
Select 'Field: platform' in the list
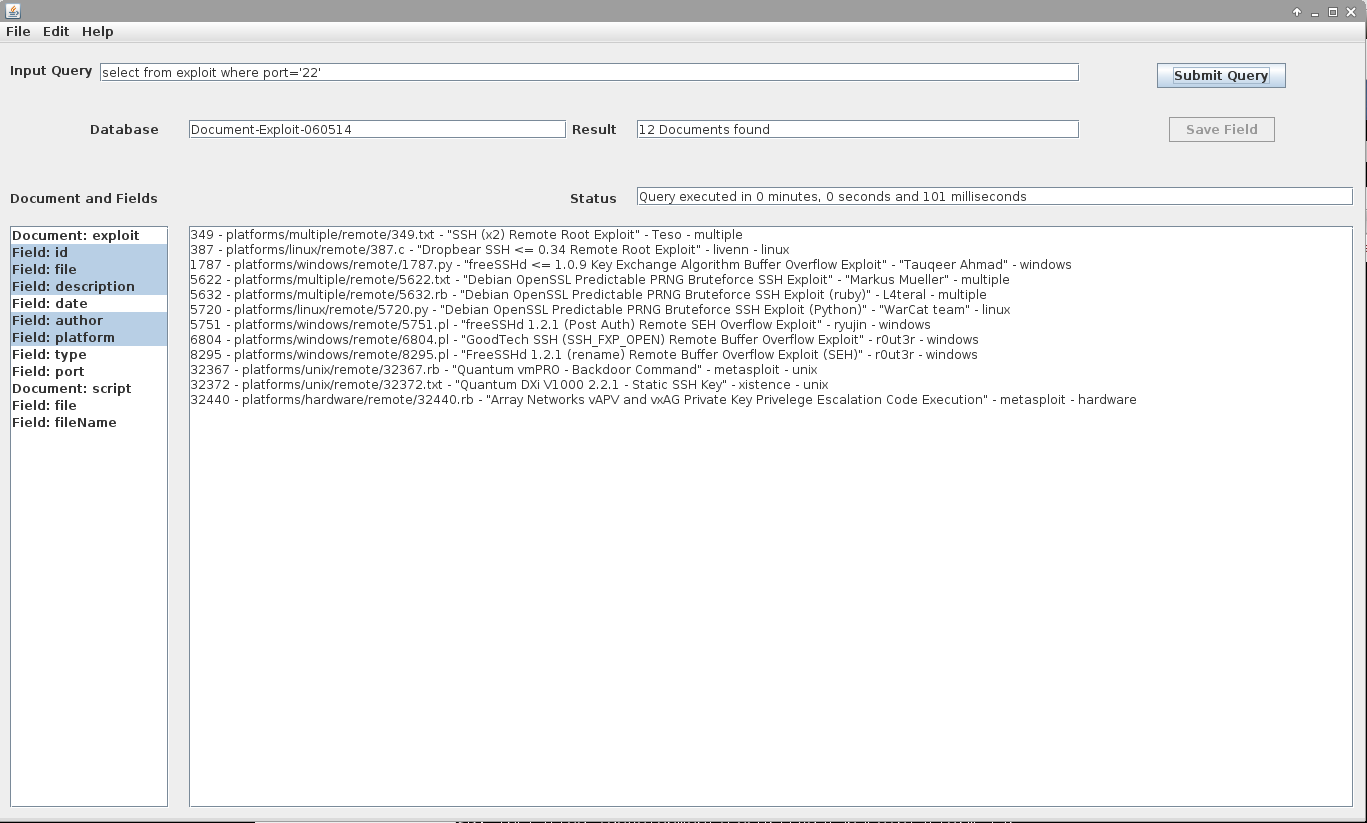point(89,337)
